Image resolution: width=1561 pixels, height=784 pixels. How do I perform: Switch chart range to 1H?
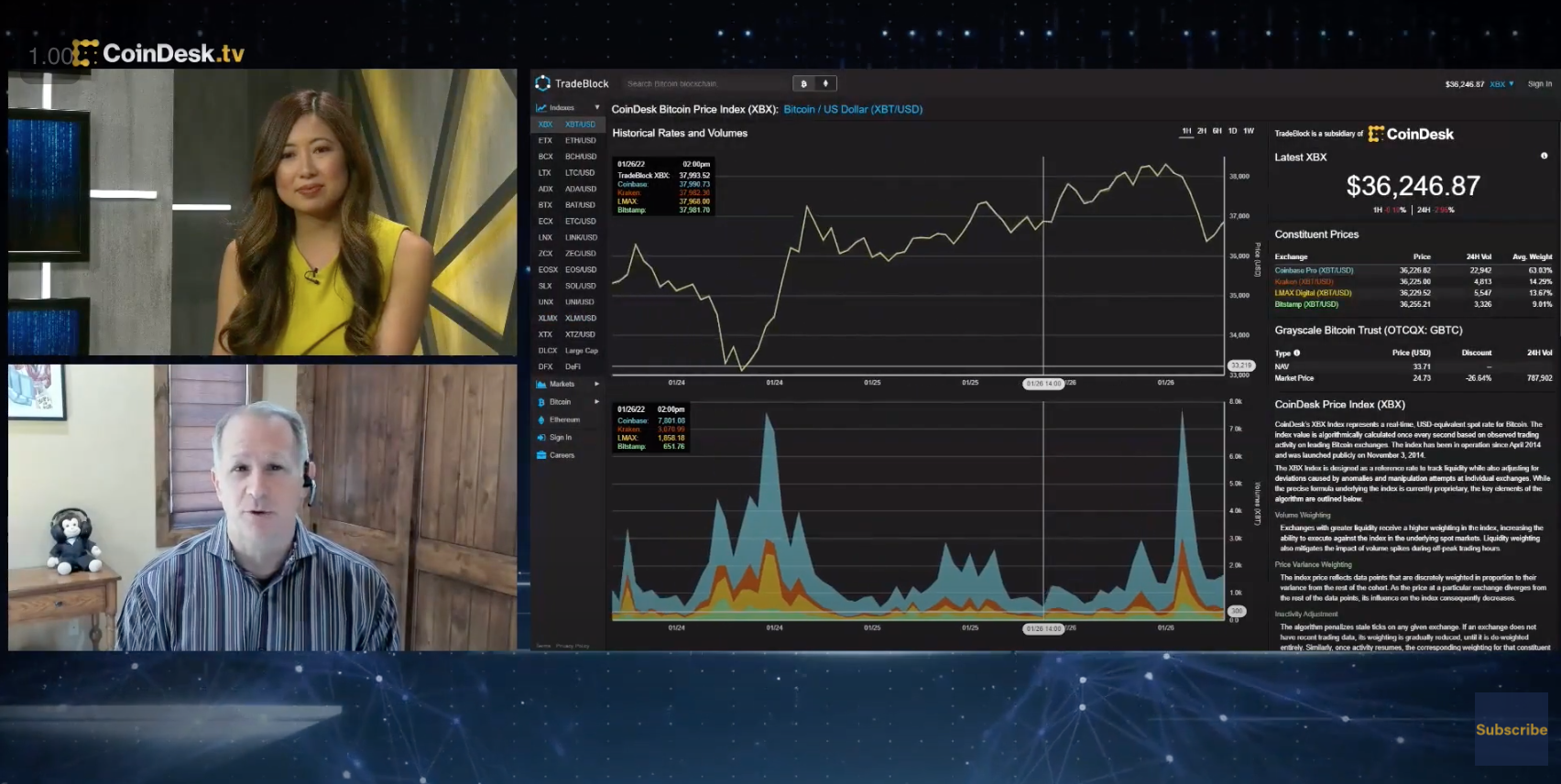coord(1186,131)
